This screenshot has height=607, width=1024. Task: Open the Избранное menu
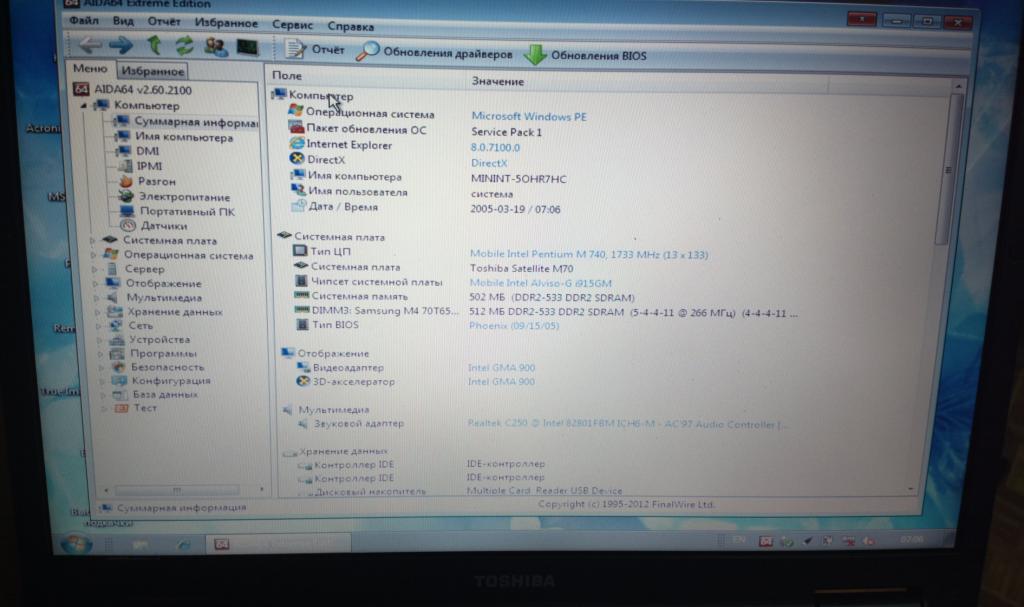coord(226,24)
